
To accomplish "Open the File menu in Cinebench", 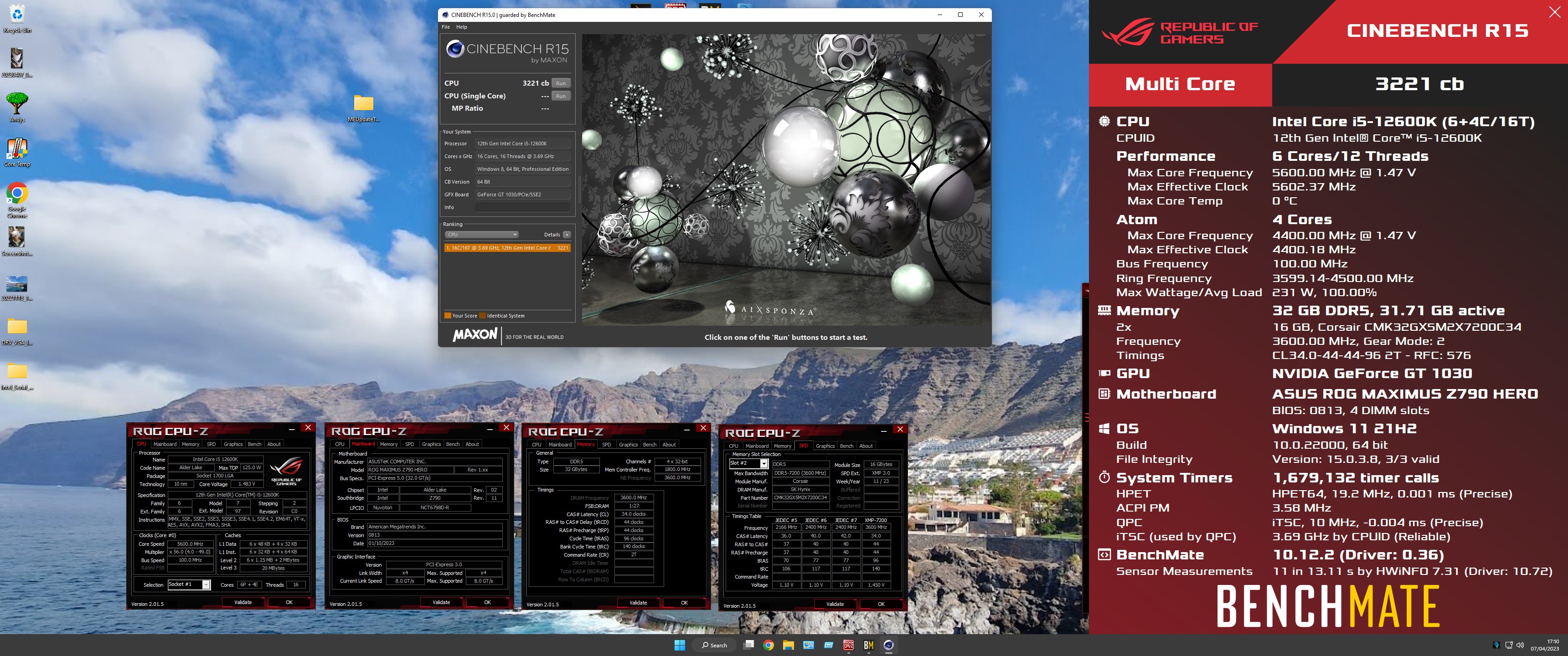I will 446,27.
